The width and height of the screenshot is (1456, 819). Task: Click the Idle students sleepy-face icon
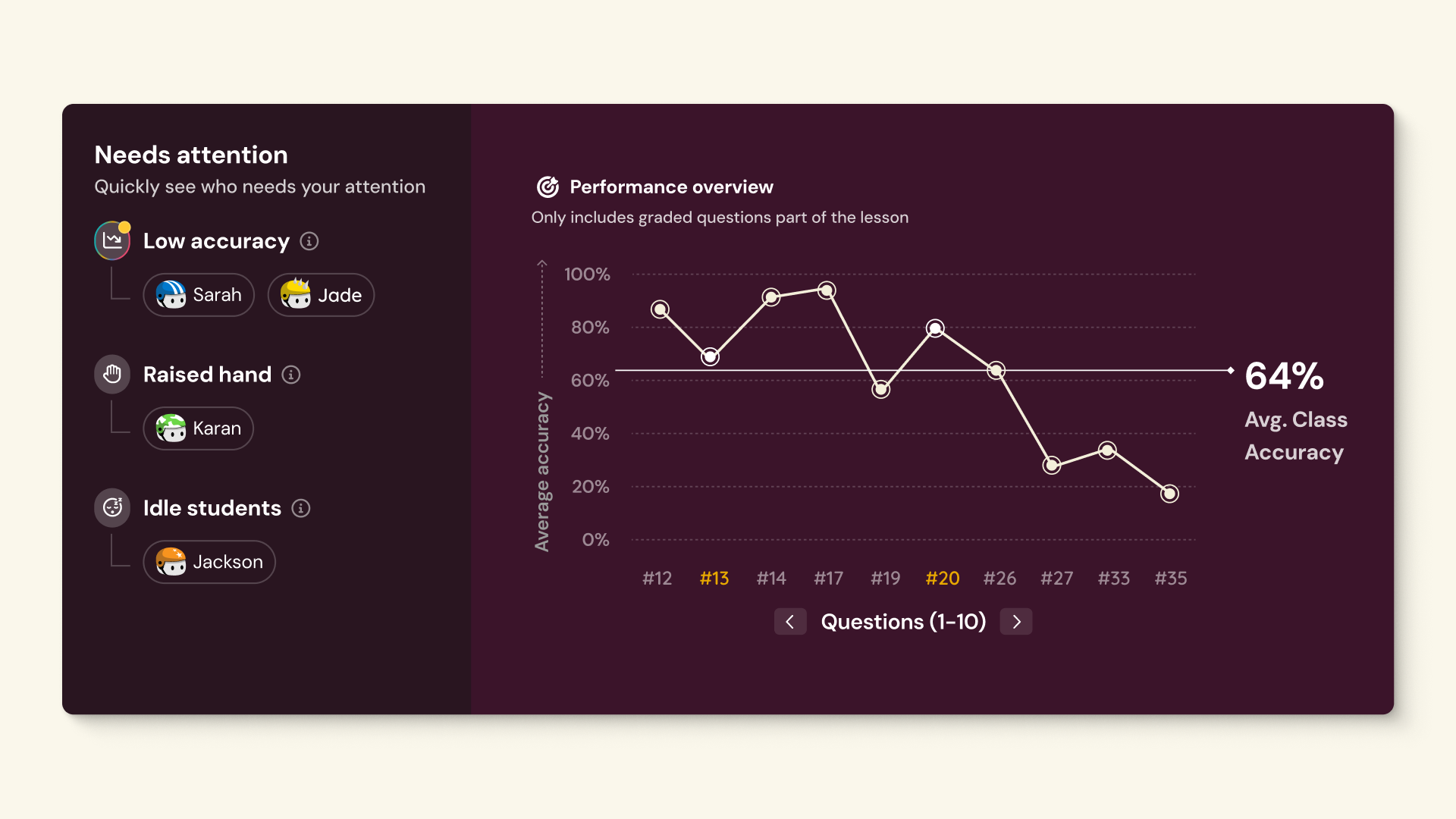[112, 508]
